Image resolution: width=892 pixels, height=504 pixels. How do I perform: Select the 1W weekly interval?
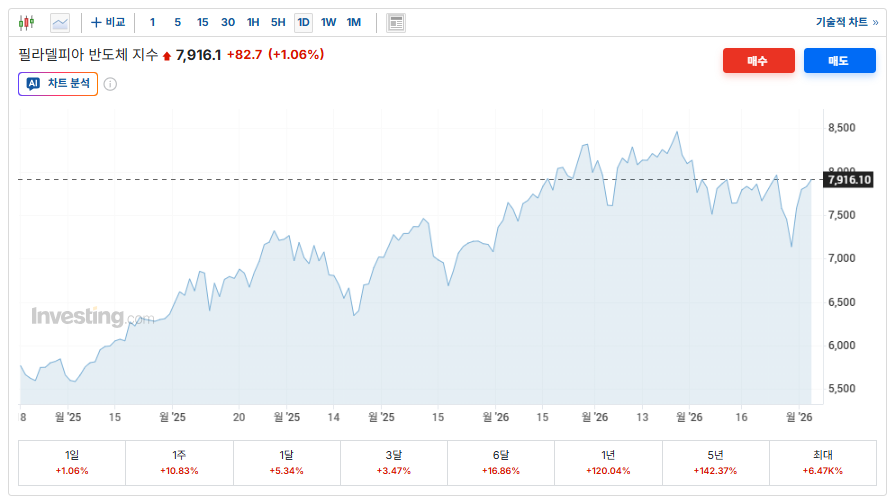click(x=328, y=22)
